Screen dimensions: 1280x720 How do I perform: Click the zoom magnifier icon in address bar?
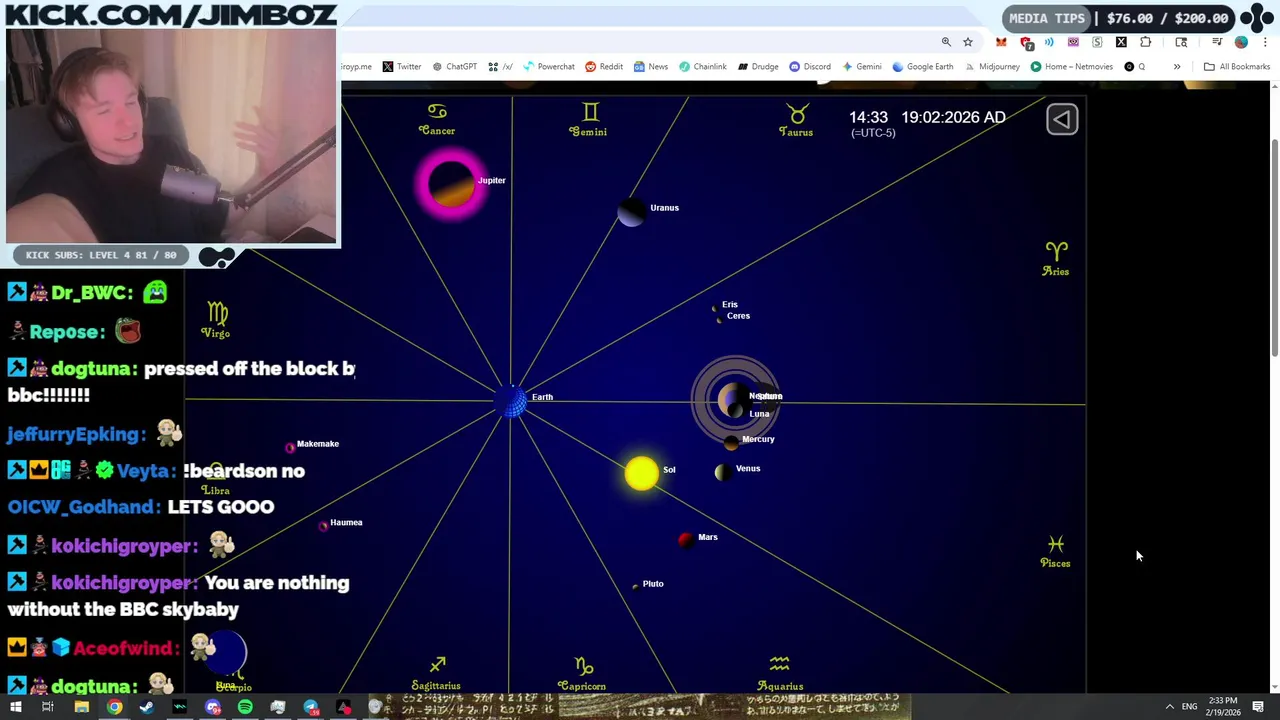point(946,42)
